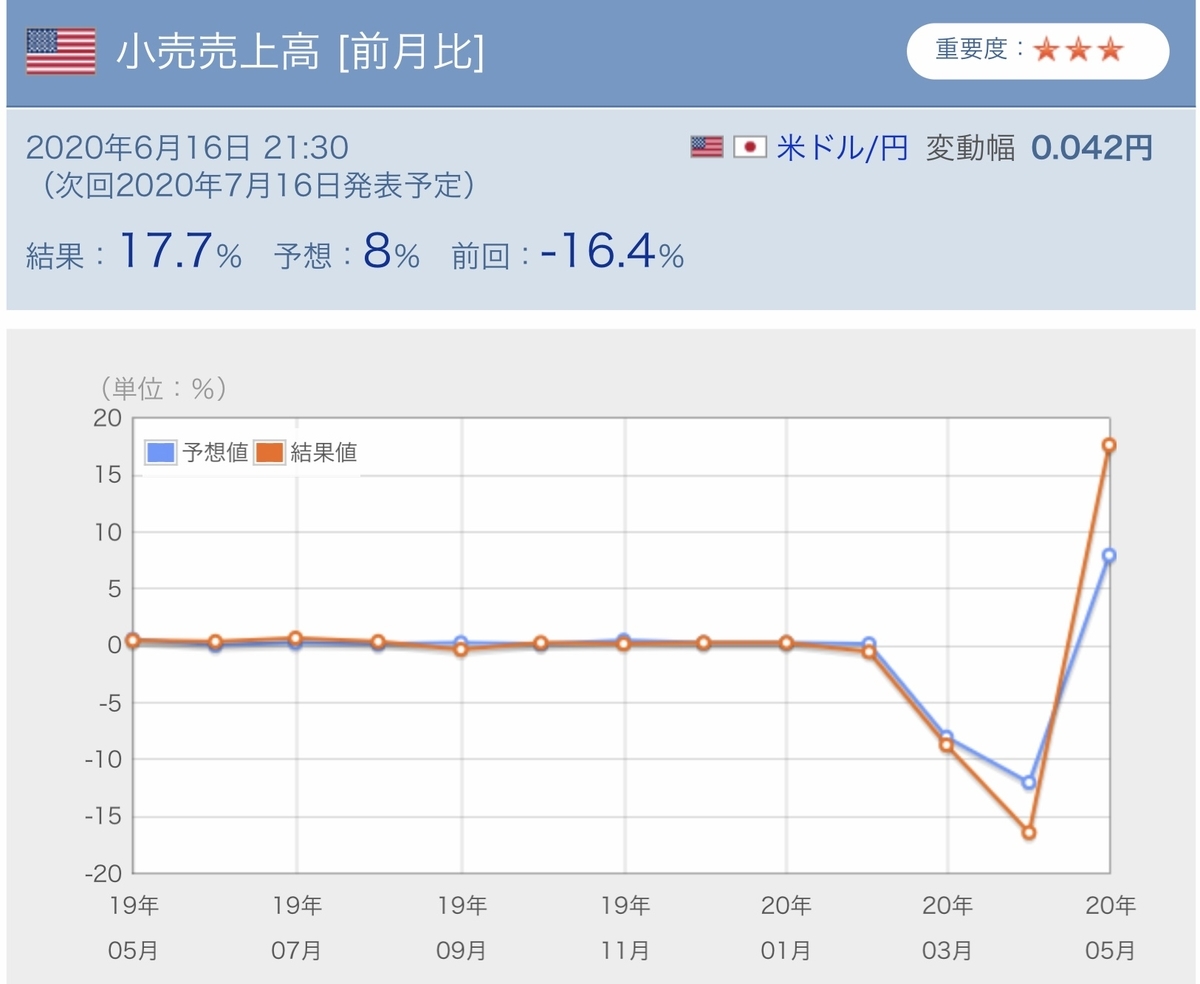Click the Japan flag beside 米ドル/円

click(750, 148)
